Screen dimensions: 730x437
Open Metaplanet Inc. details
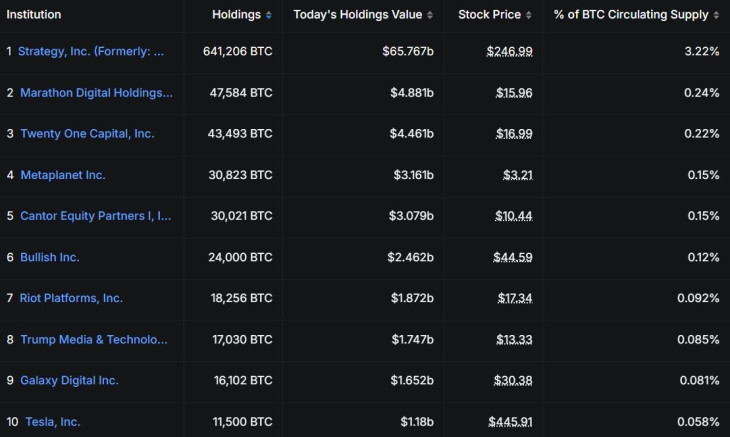click(x=62, y=175)
